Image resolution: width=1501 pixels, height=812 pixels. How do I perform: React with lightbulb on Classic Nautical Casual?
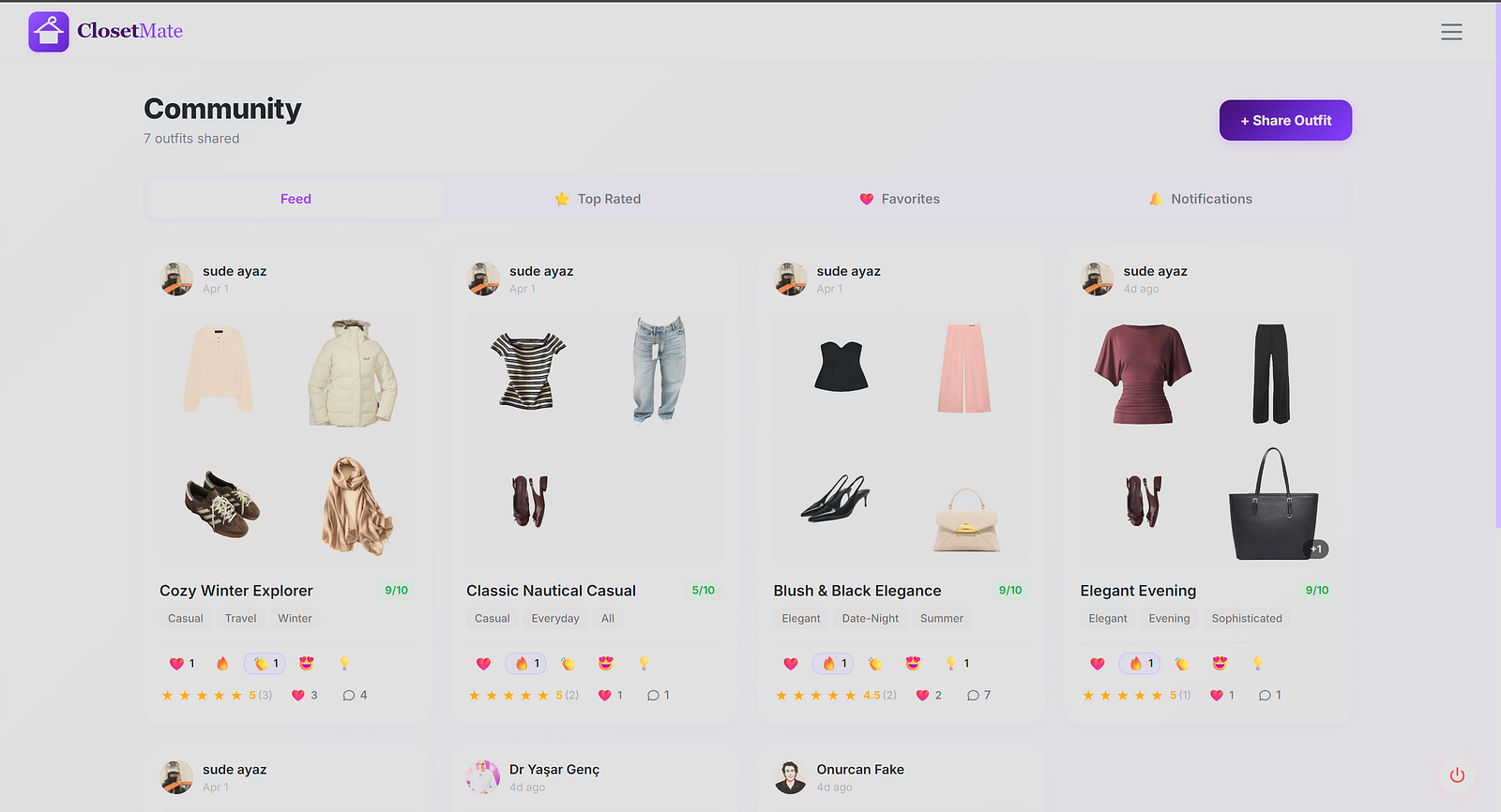point(644,664)
